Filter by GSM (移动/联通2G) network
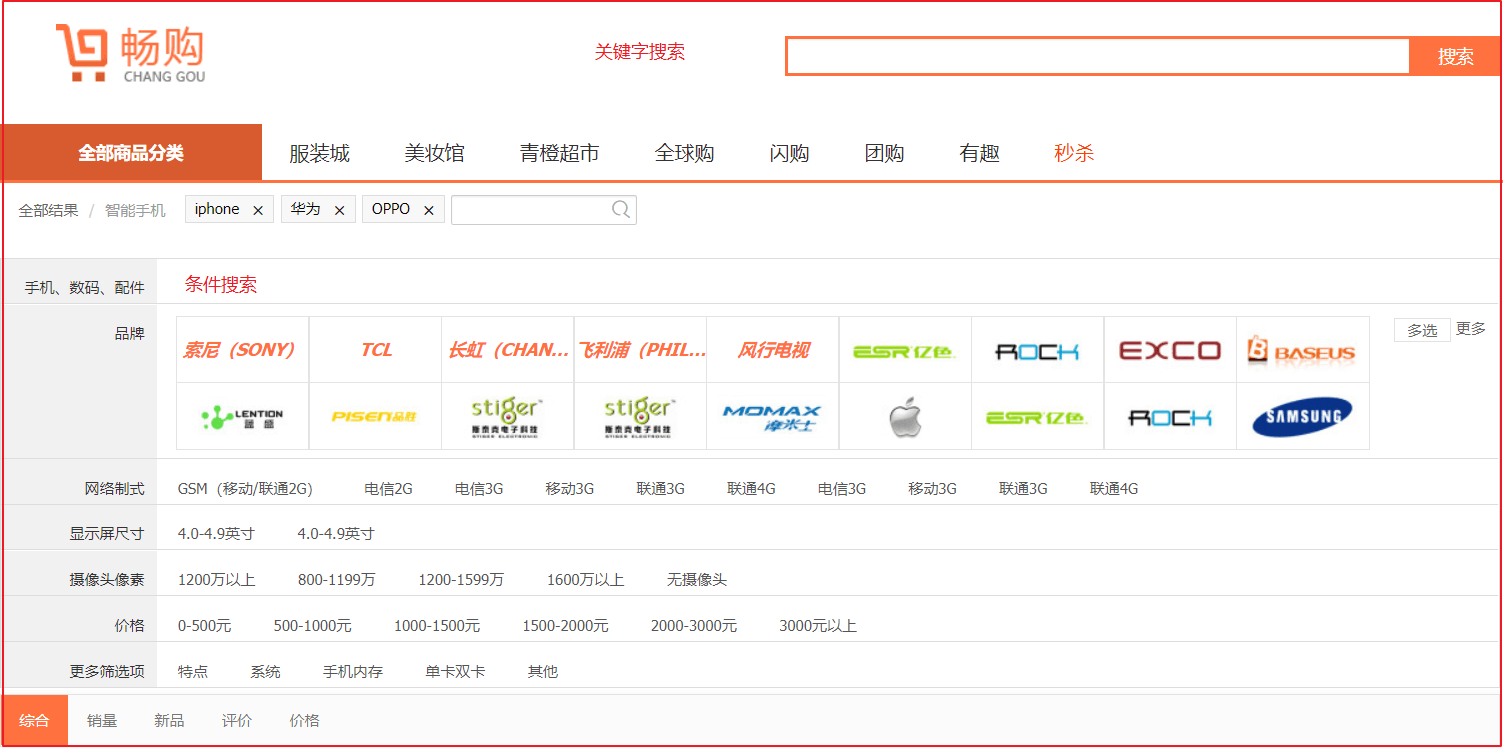The width and height of the screenshot is (1503, 748). 245,489
